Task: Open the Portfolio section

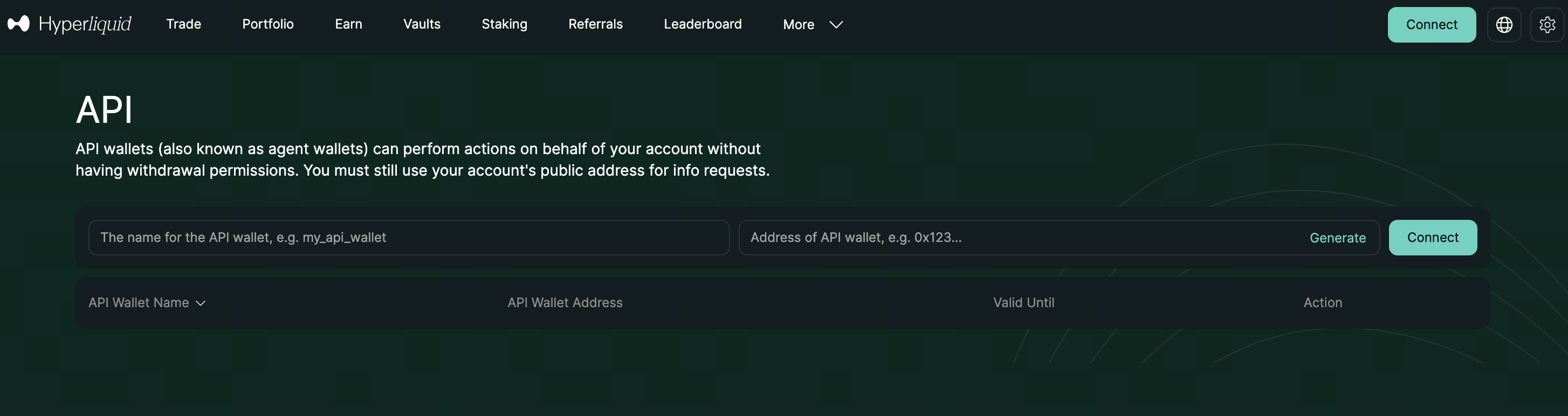Action: point(268,24)
